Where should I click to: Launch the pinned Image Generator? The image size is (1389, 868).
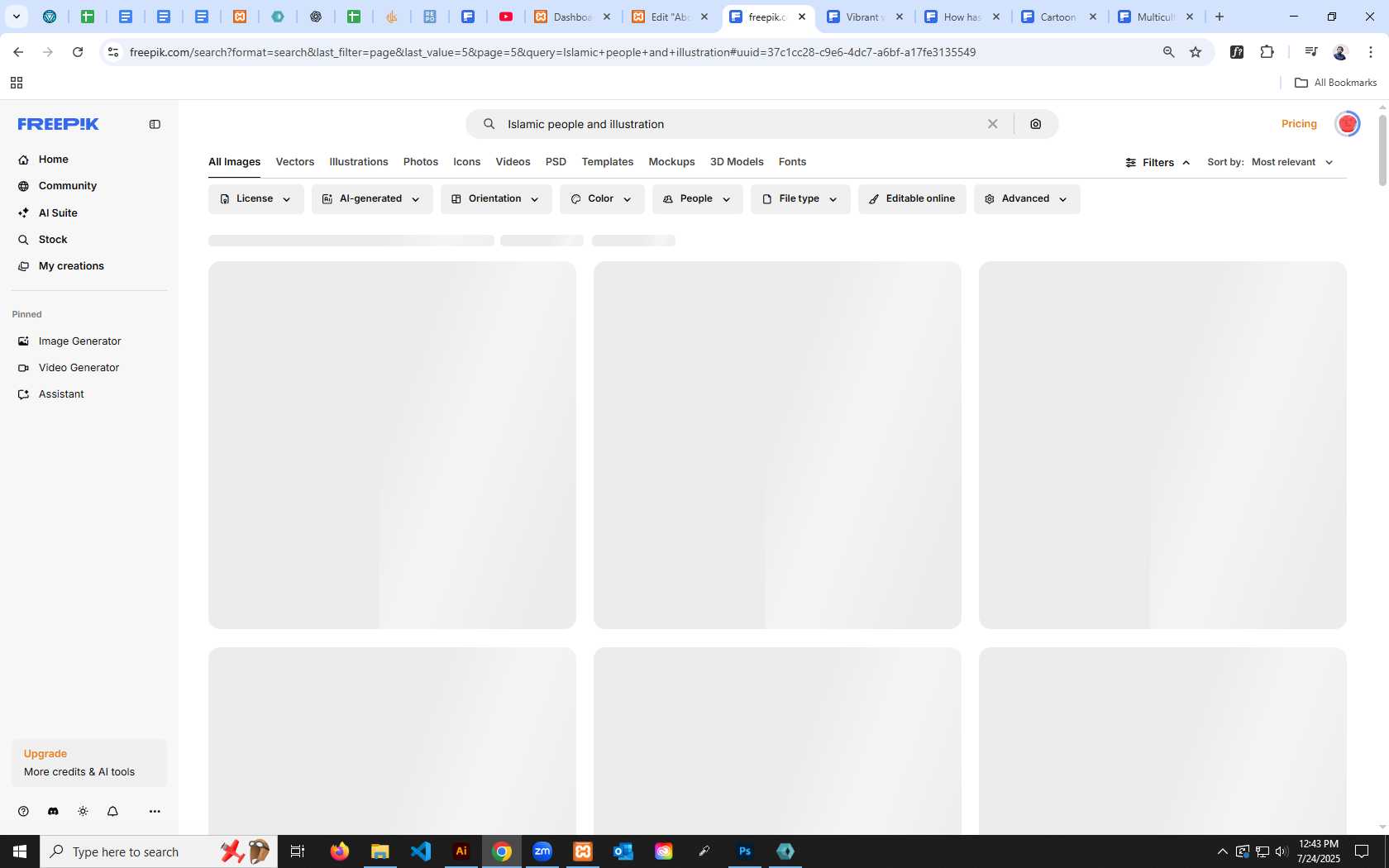click(x=79, y=341)
